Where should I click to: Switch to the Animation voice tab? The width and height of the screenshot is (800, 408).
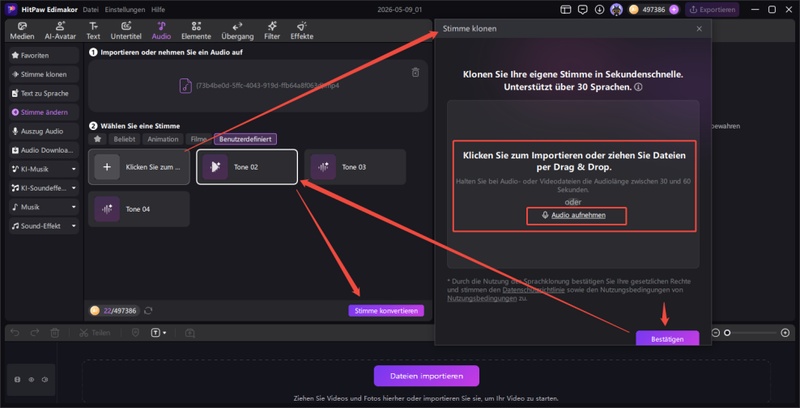[x=163, y=139]
